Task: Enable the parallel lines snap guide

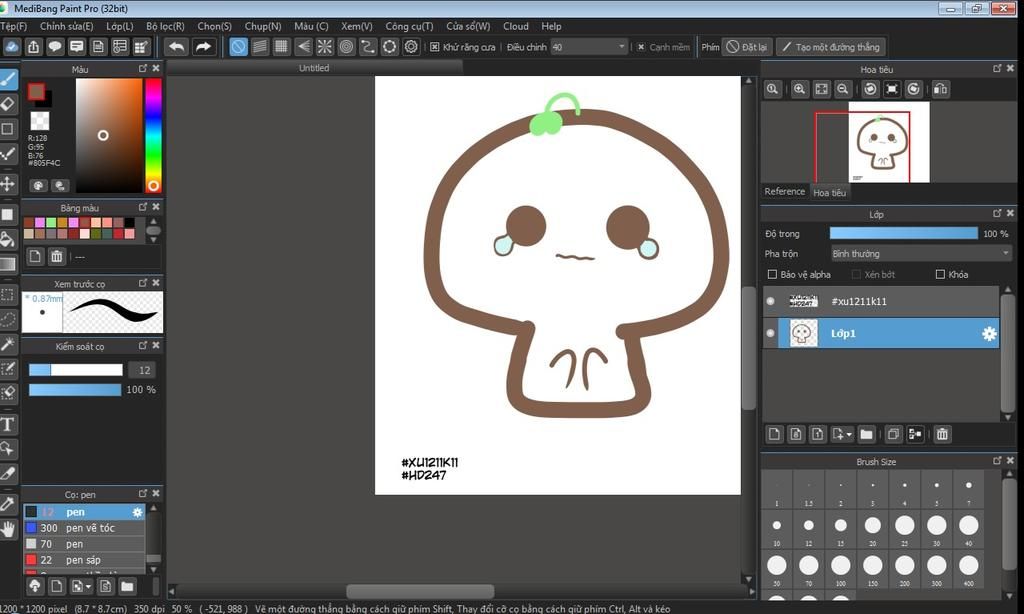Action: tap(260, 47)
